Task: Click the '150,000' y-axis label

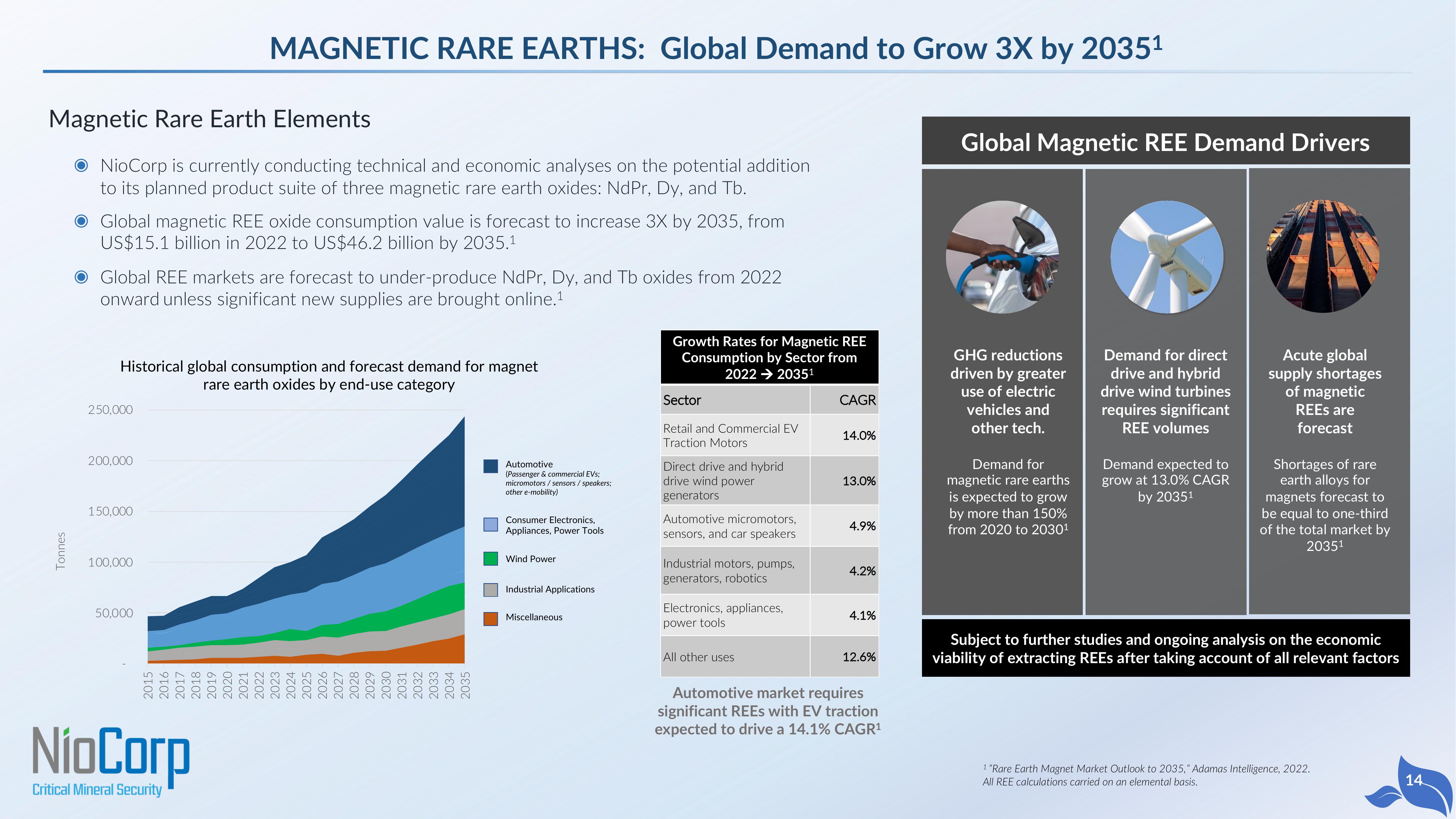Action: [110, 512]
